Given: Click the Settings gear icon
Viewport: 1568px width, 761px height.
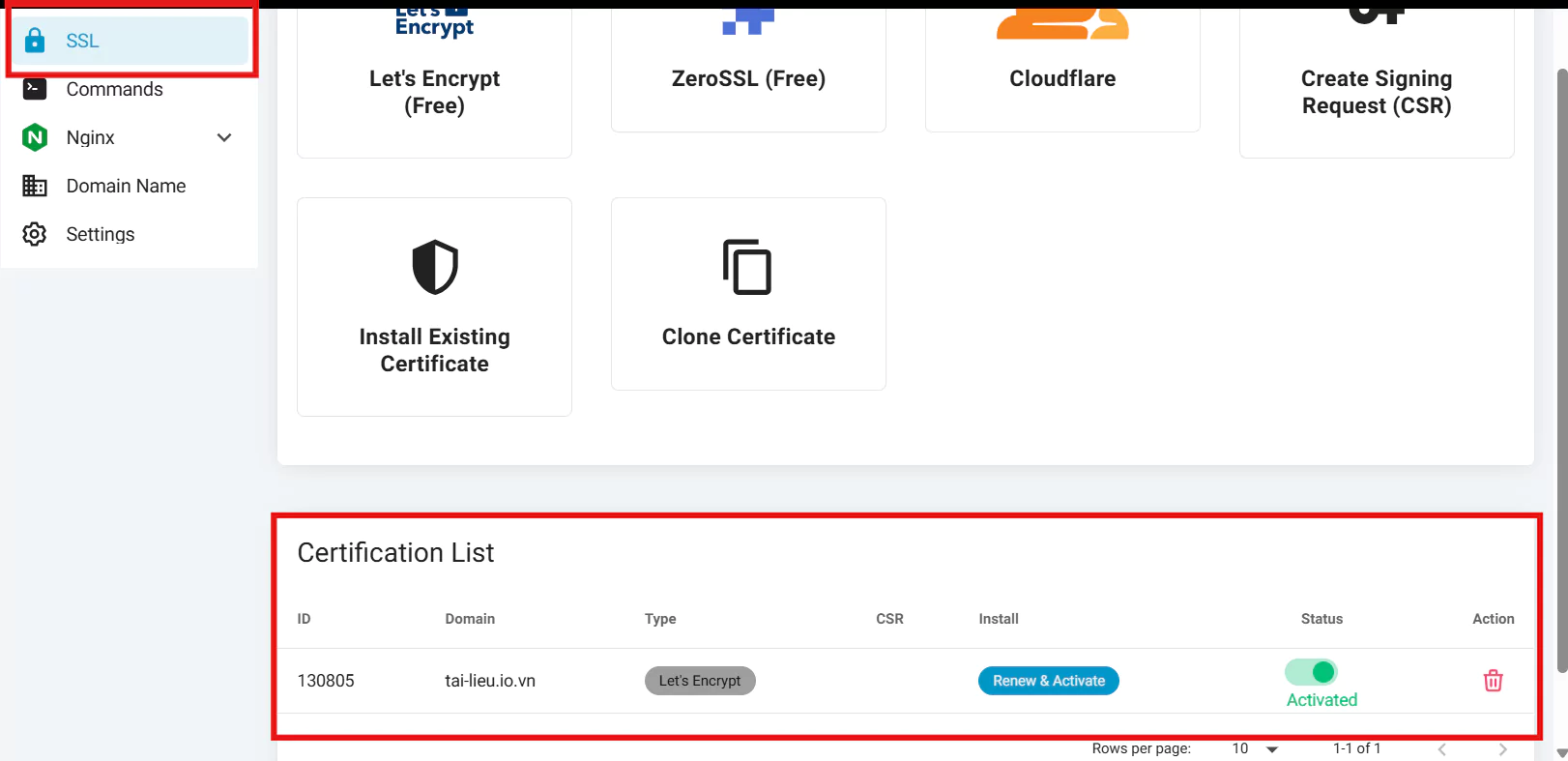Looking at the screenshot, I should tap(35, 234).
